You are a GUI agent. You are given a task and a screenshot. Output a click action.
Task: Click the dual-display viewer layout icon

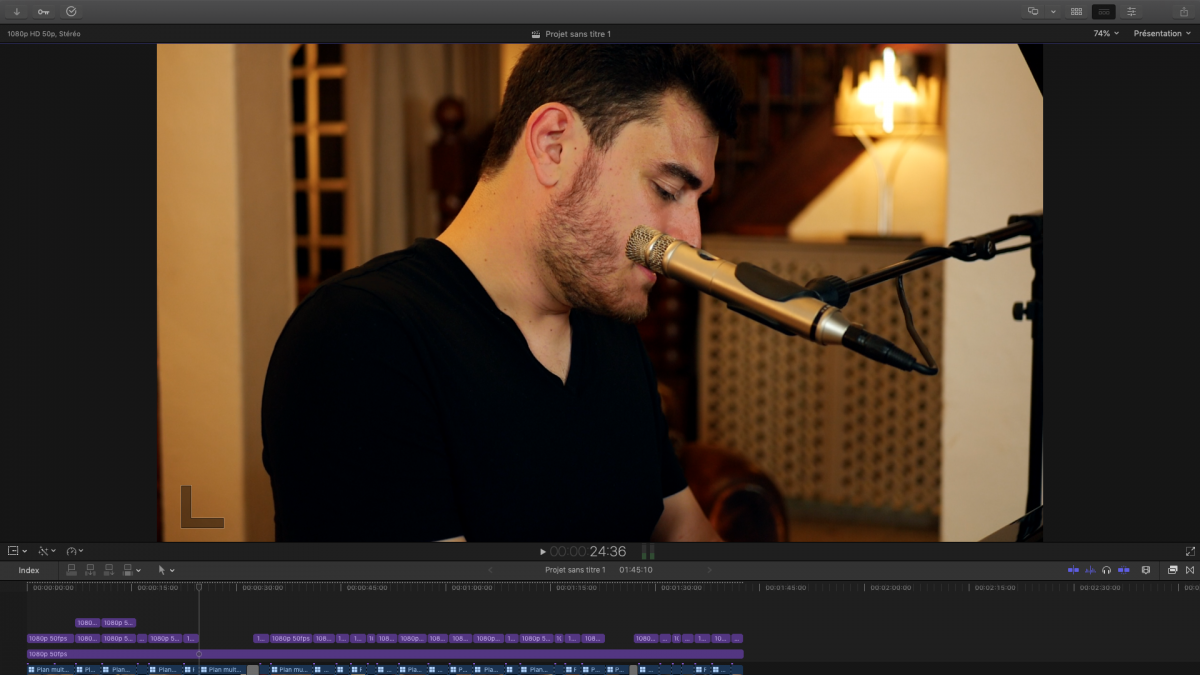tap(1033, 12)
